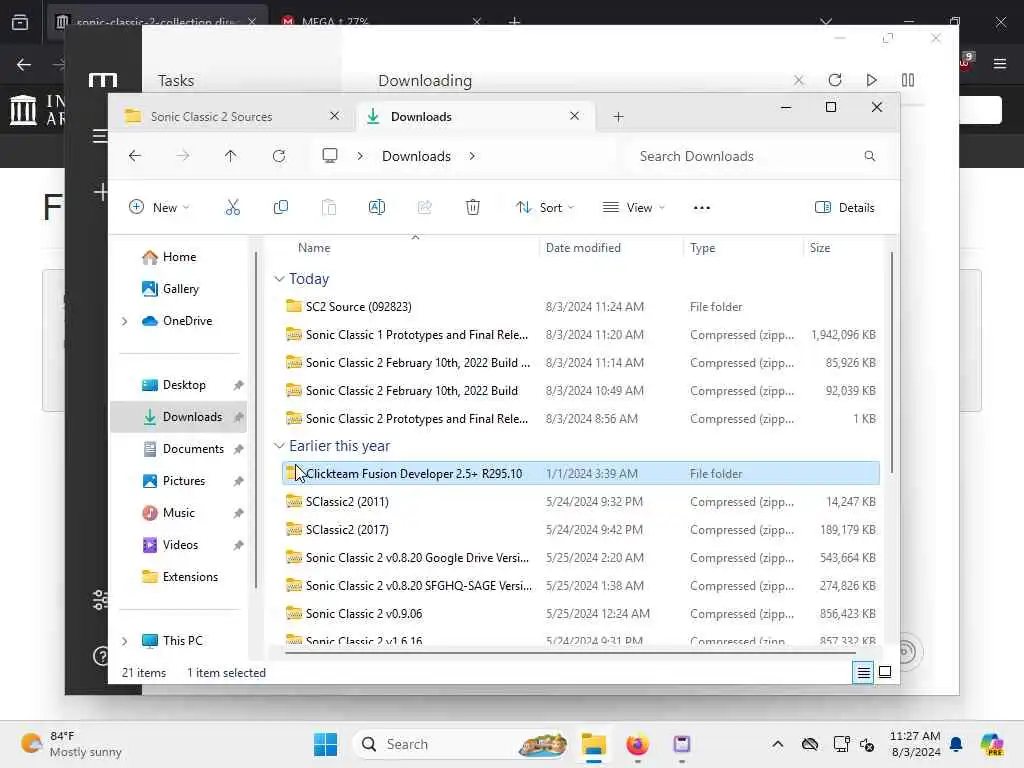
Task: Expand the OneDrive tree node
Action: [124, 321]
